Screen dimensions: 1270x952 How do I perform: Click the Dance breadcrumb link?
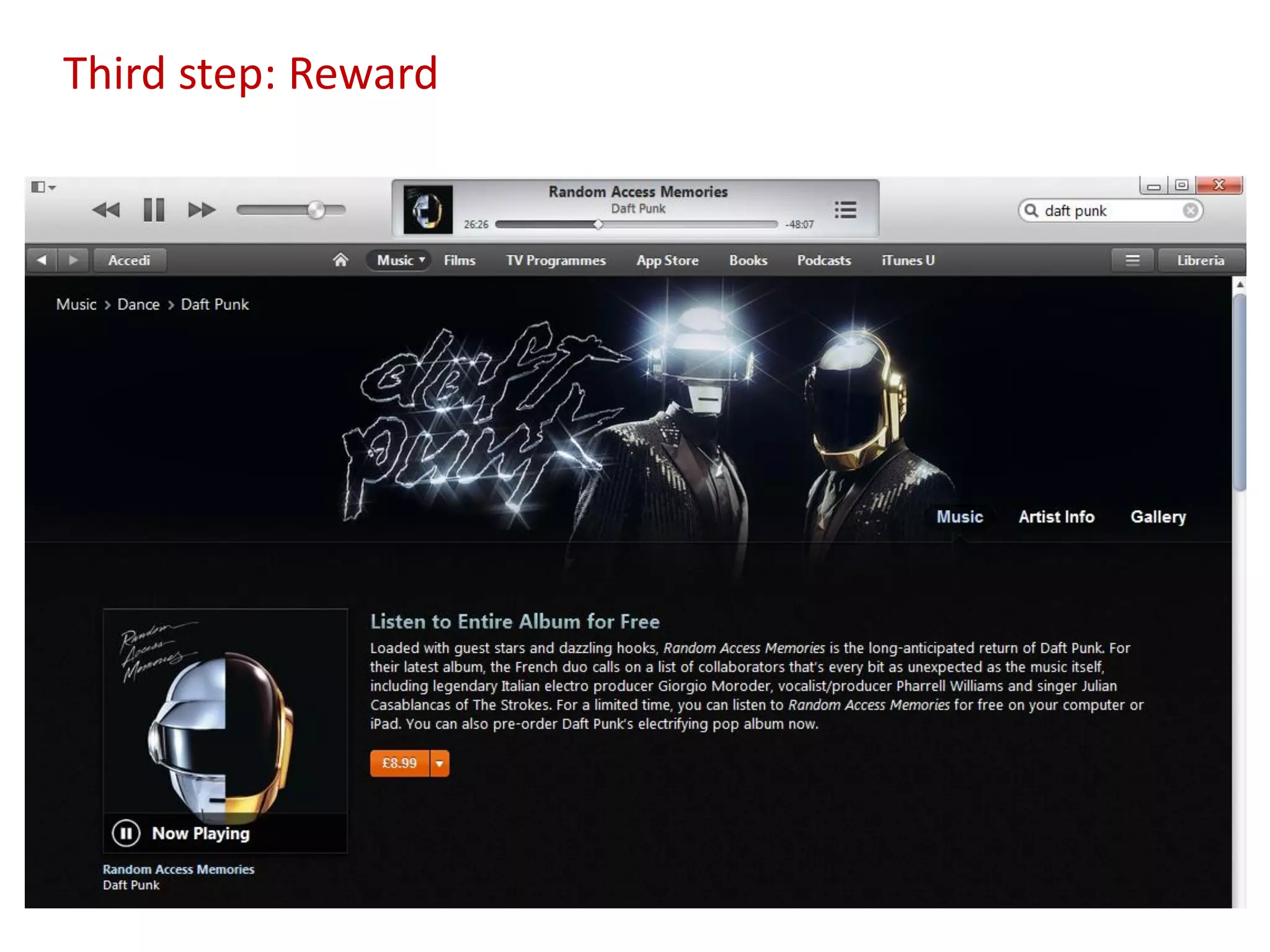tap(138, 304)
